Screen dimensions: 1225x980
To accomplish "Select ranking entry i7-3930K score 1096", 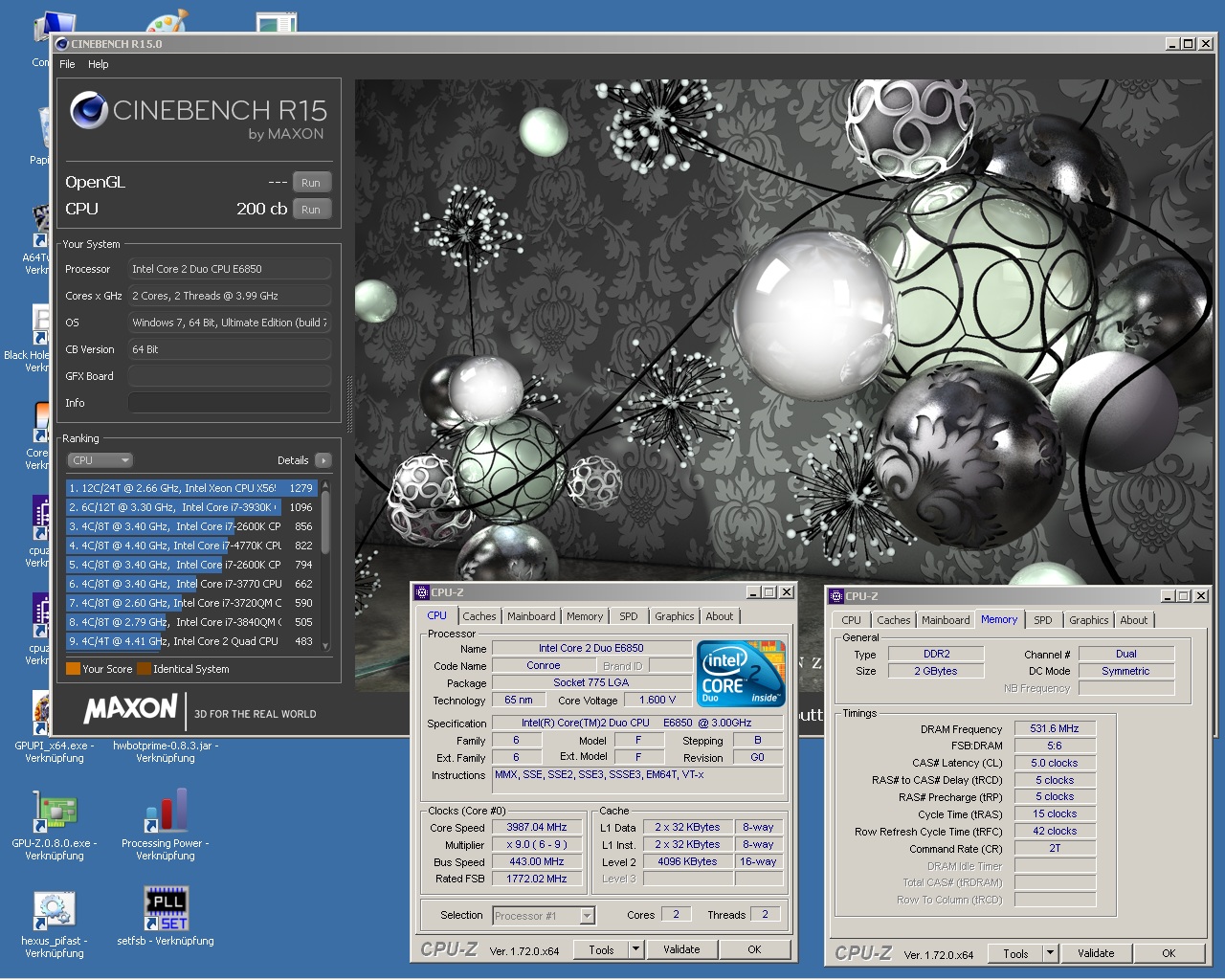I will 190,507.
